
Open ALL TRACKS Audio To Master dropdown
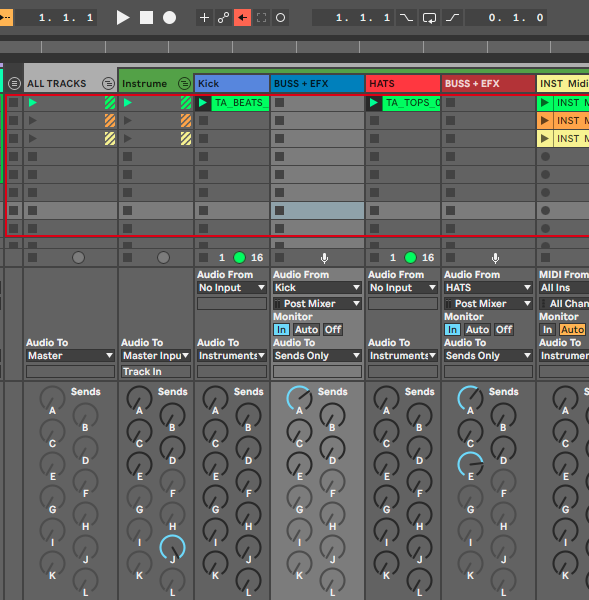[x=70, y=356]
